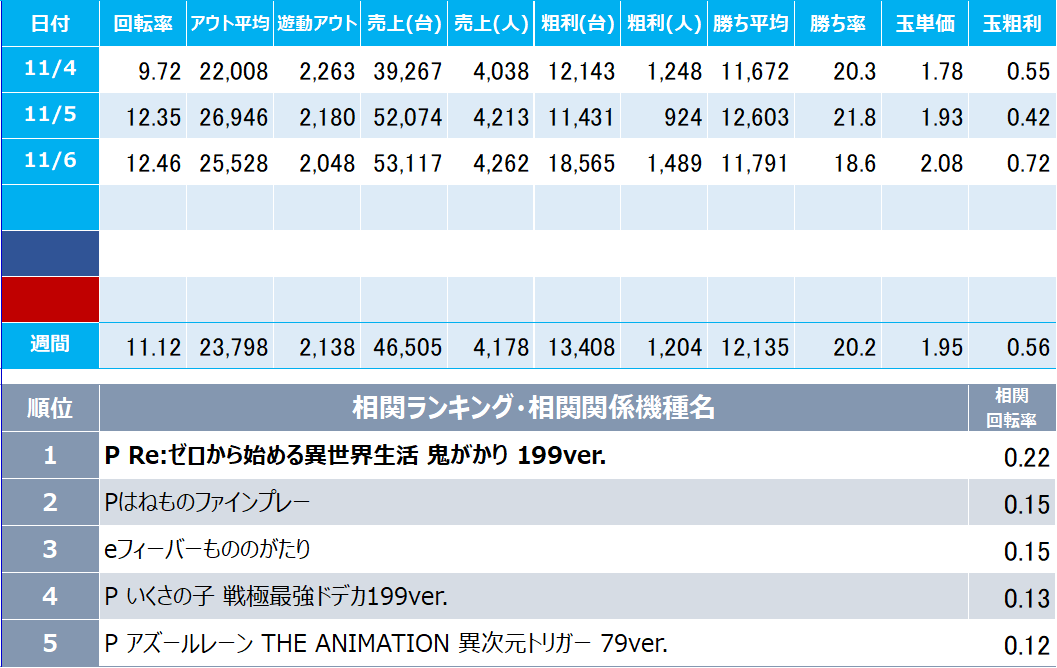This screenshot has height=668, width=1057.
Task: Select the 玉粗利 column header
Action: pos(1012,23)
